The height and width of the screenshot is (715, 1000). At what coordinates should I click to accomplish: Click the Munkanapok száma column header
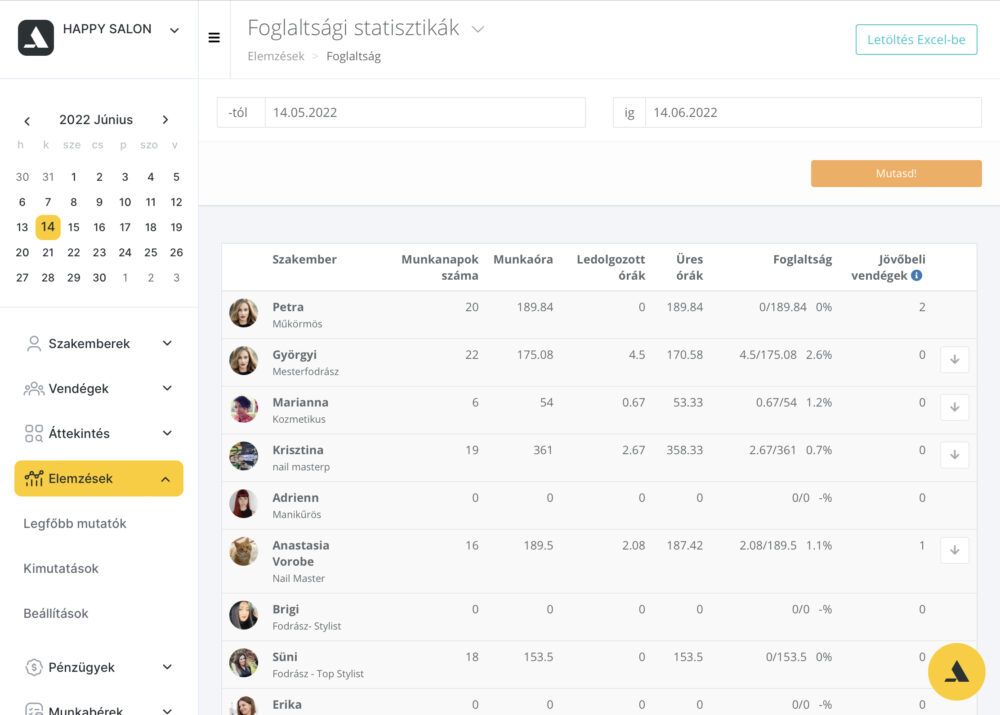439,267
